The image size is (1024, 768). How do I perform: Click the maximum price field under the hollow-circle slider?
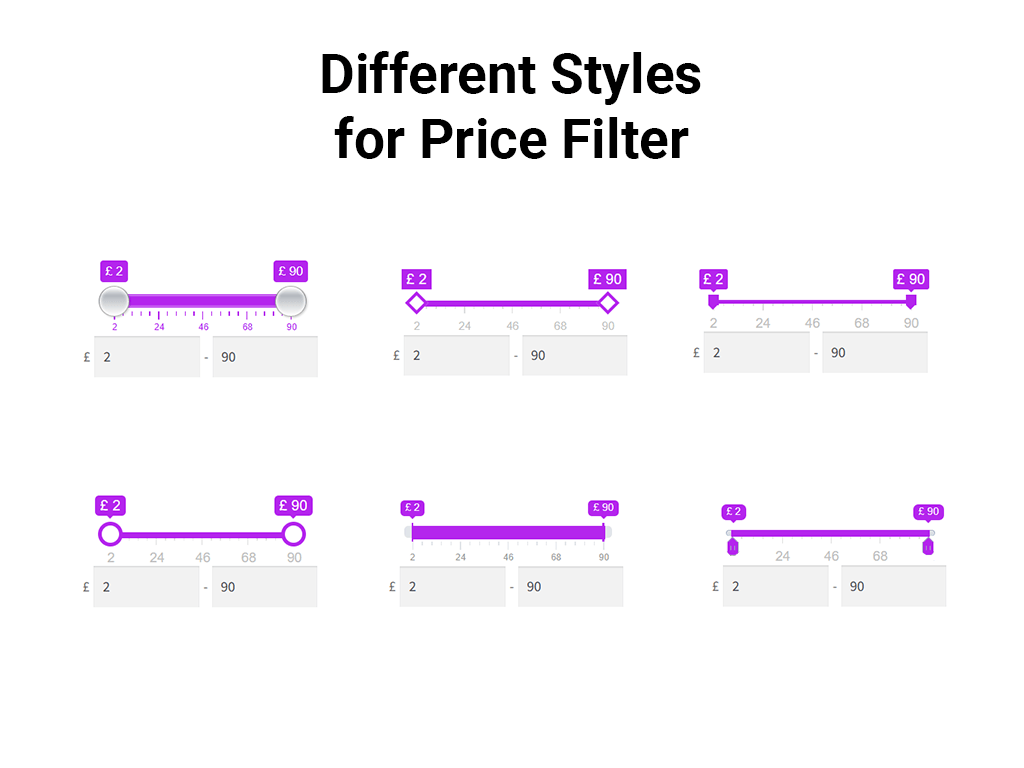point(265,587)
